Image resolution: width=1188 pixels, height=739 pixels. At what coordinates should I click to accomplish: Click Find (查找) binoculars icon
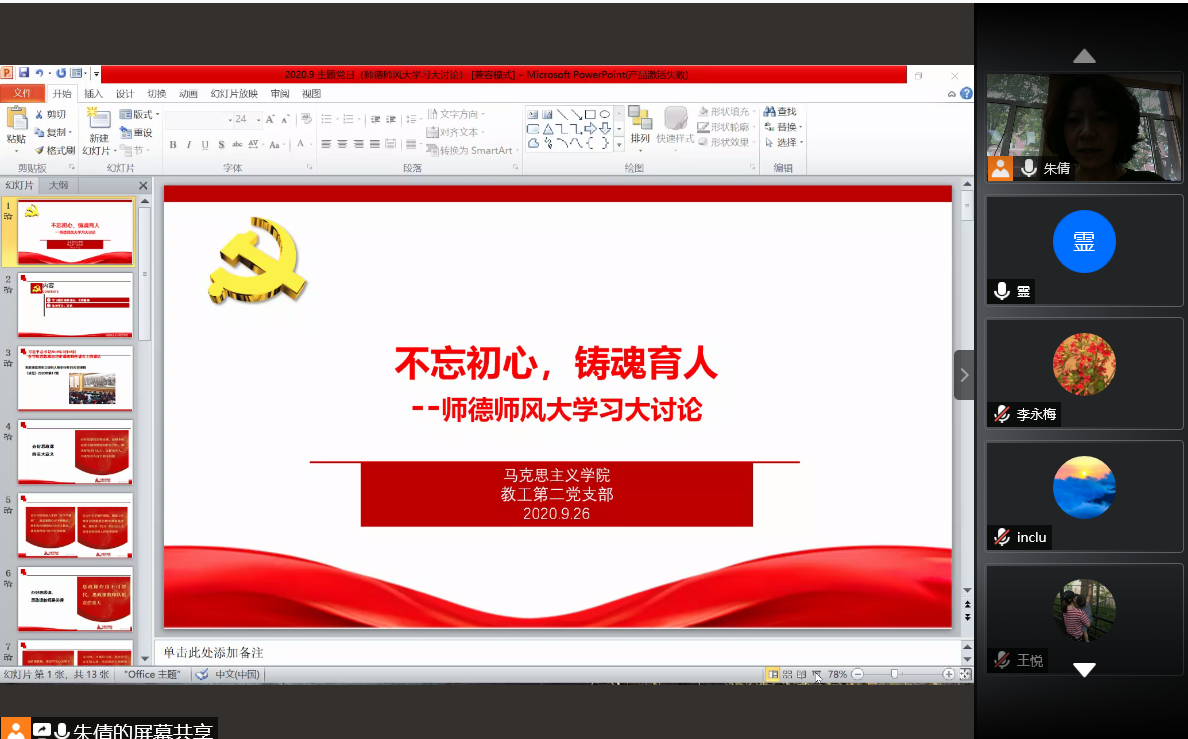[x=770, y=111]
